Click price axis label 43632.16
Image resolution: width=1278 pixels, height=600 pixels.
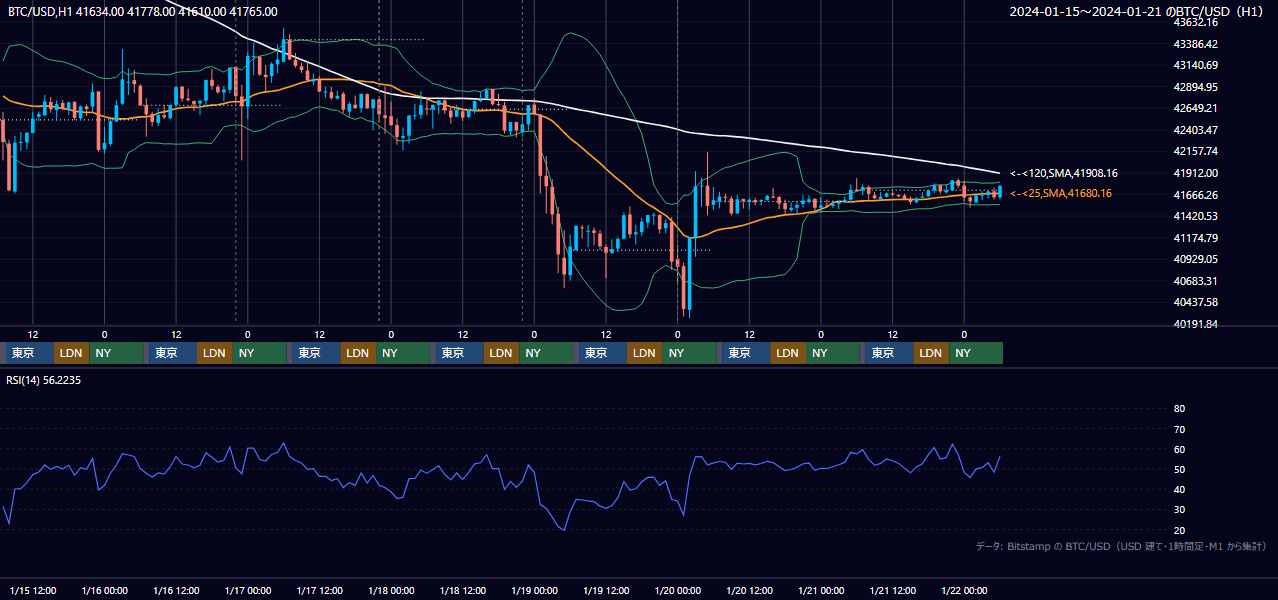click(x=1195, y=22)
